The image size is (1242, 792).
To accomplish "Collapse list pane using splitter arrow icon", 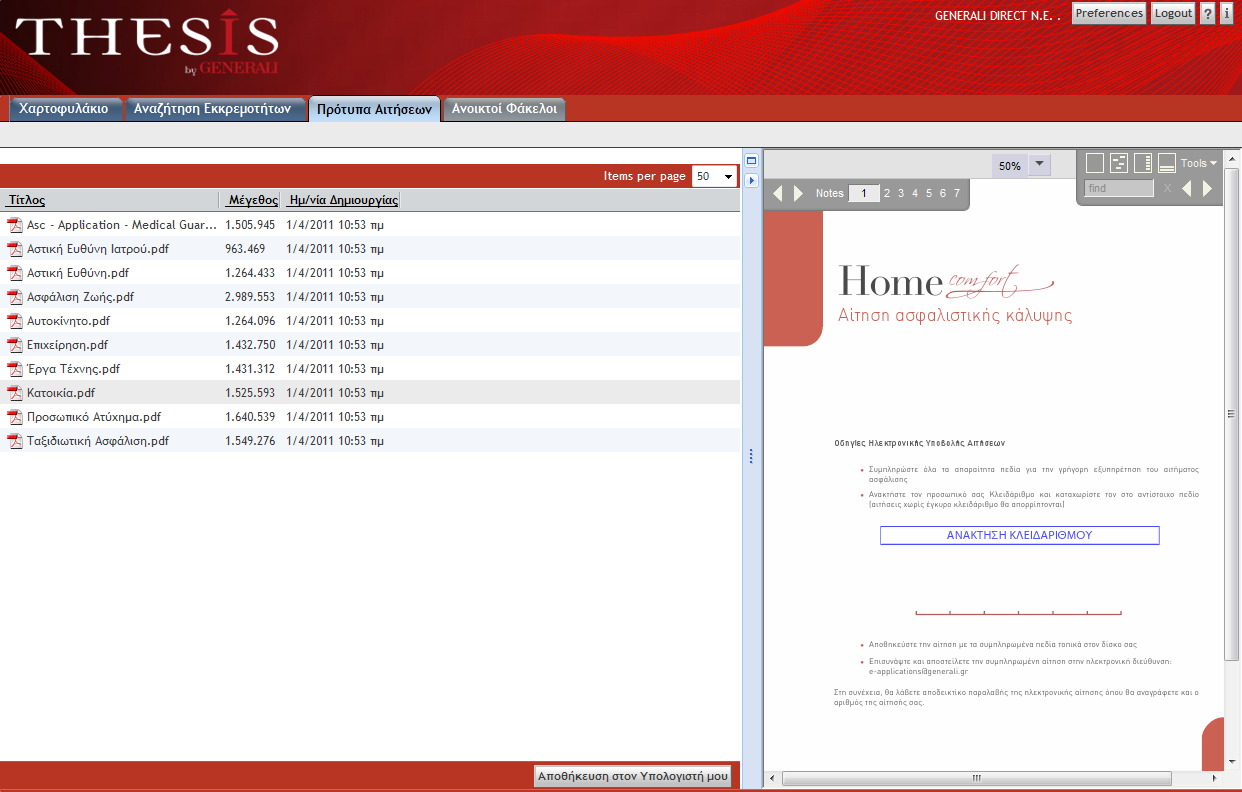I will coord(752,181).
